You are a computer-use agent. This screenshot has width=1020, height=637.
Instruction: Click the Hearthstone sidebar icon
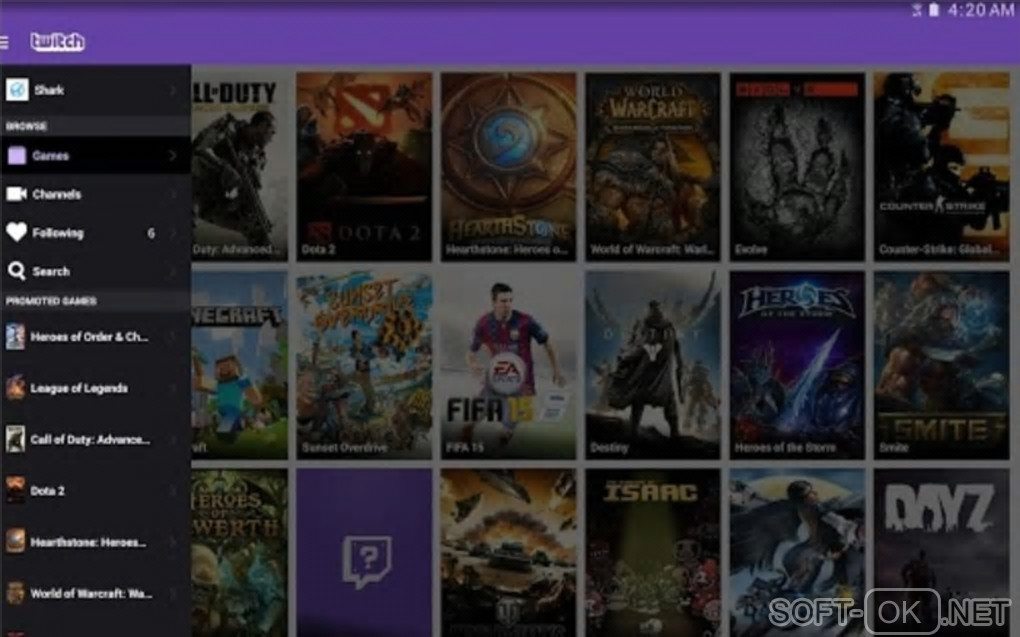(x=15, y=541)
